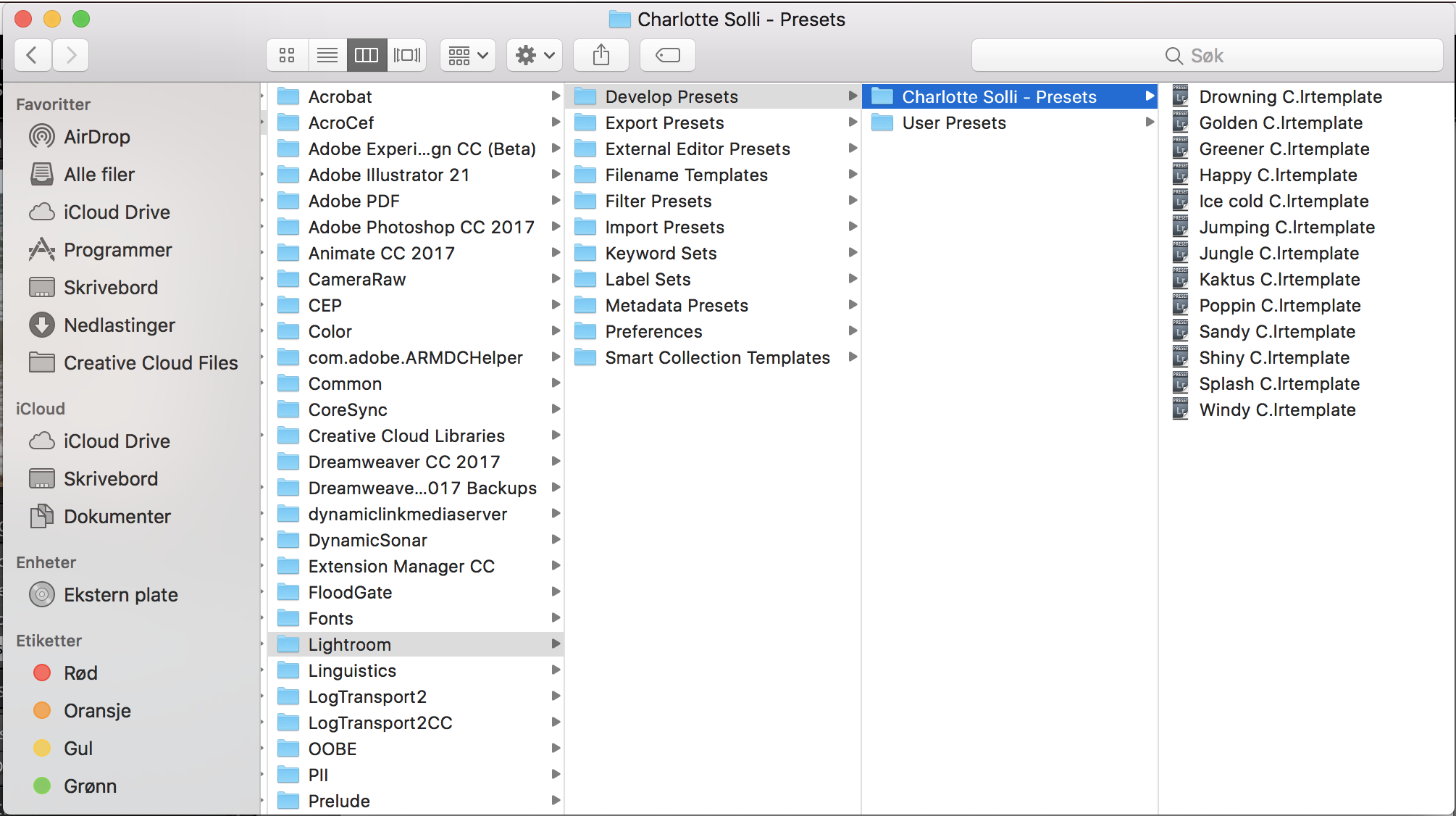Open the gear action menu

pos(535,55)
